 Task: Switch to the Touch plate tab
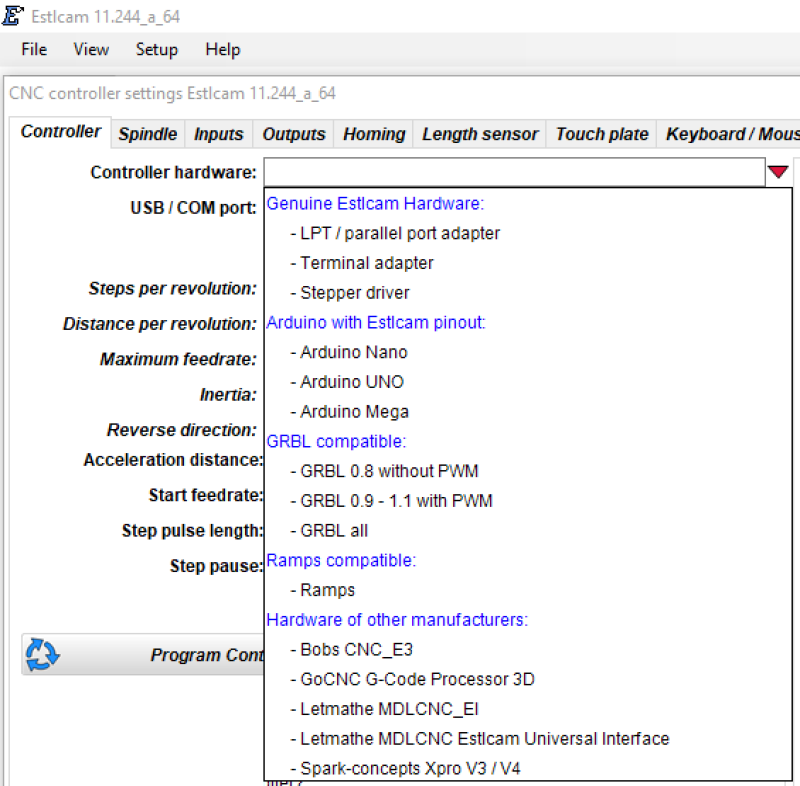tap(602, 134)
